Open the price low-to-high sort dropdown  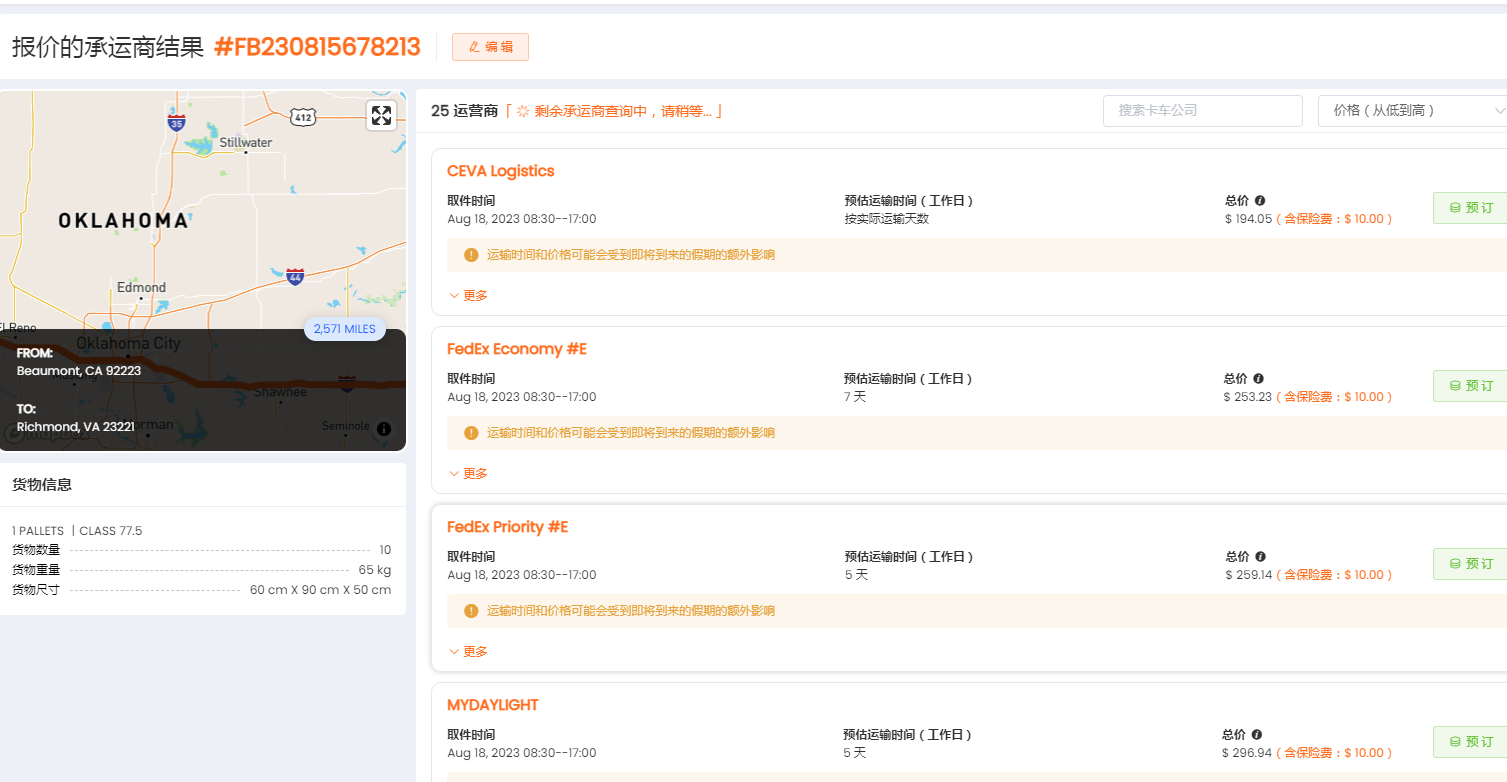coord(1412,111)
